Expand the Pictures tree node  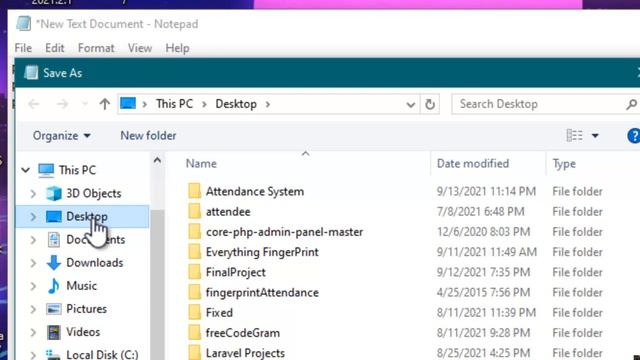click(33, 310)
